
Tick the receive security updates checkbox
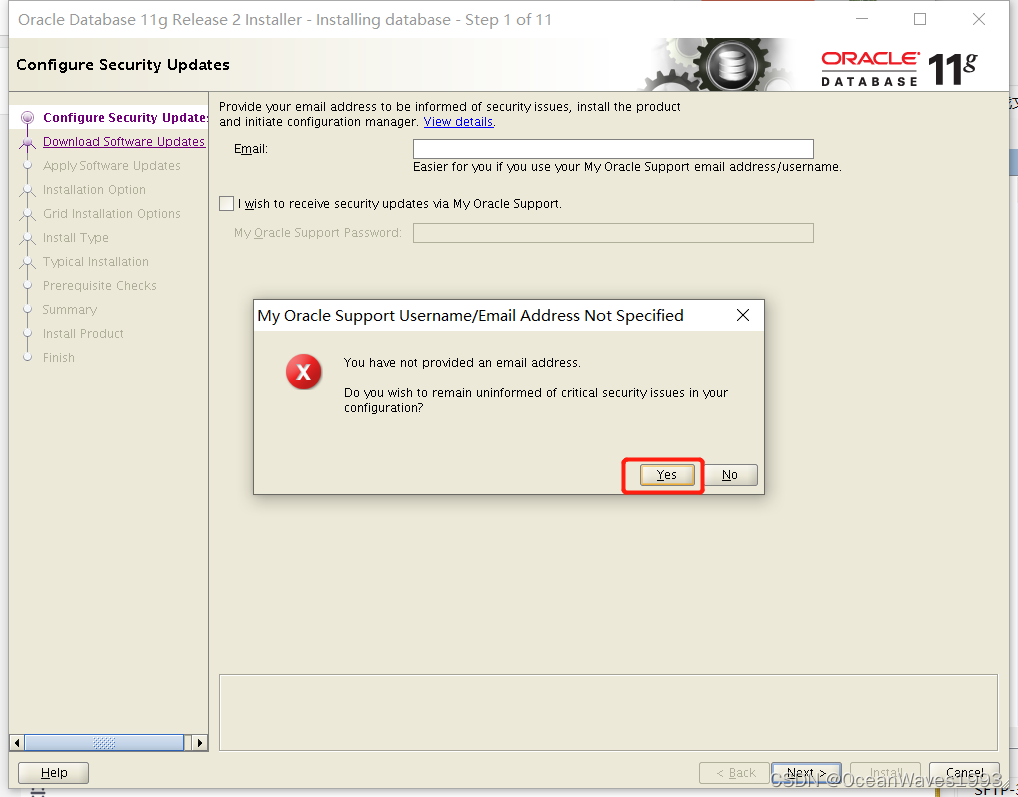227,204
